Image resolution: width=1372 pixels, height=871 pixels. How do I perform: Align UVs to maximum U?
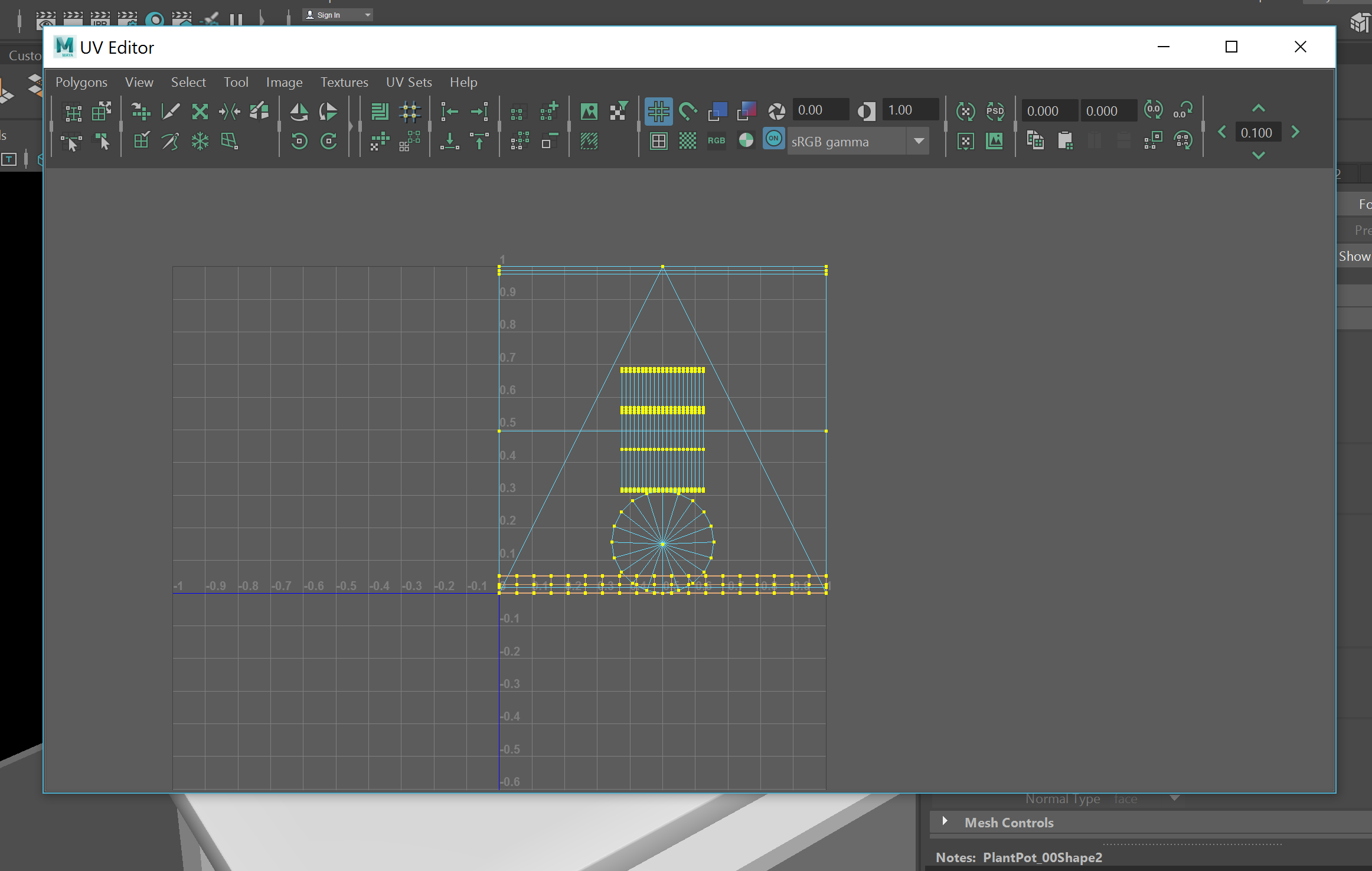479,111
